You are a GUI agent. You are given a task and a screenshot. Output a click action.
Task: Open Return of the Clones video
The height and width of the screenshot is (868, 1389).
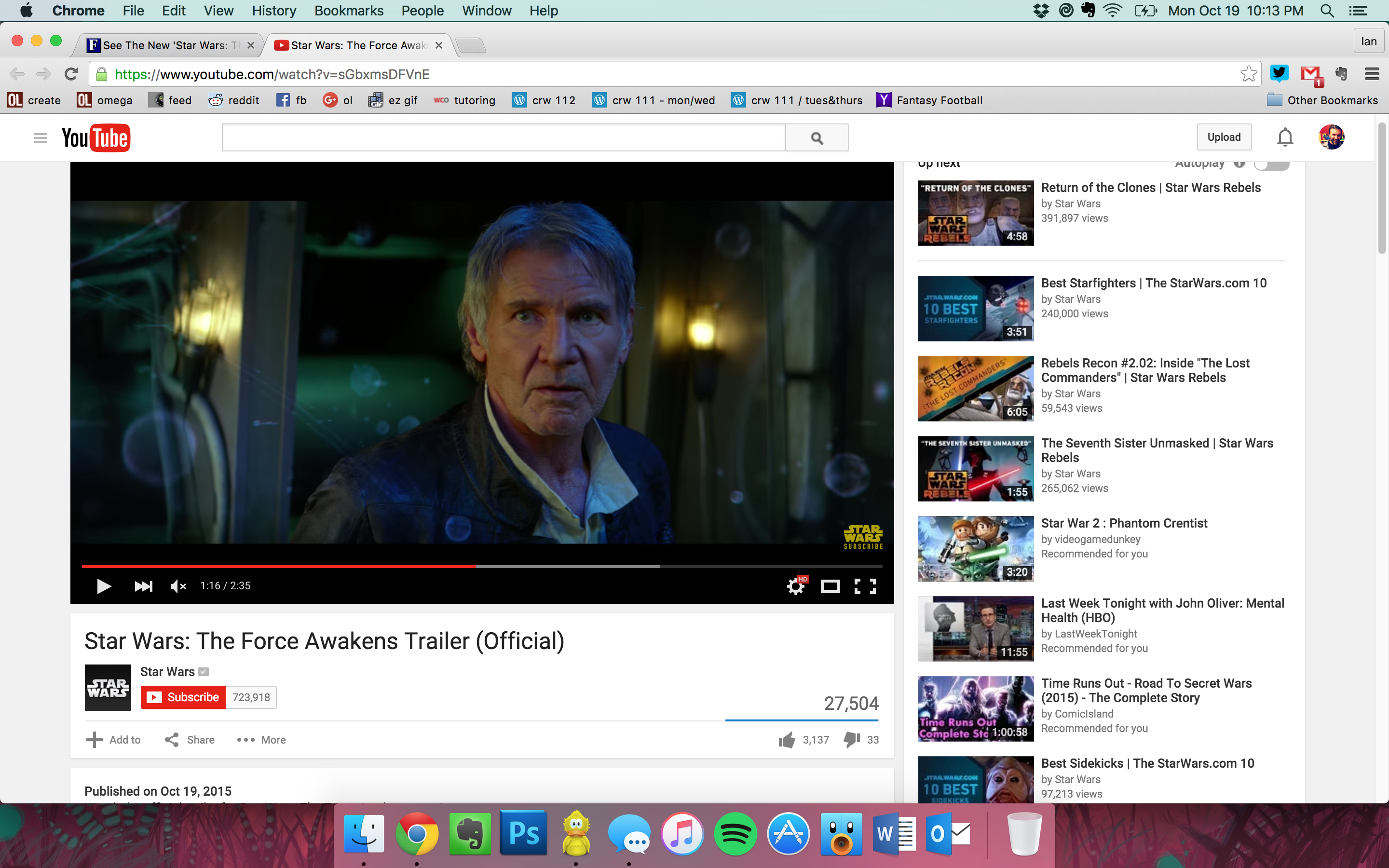click(x=1150, y=188)
